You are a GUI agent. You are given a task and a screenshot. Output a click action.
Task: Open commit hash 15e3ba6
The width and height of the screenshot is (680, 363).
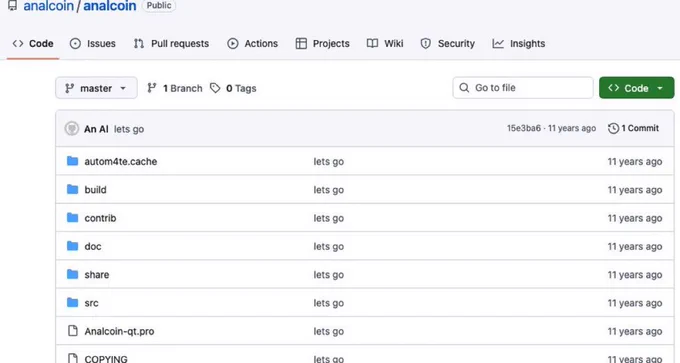pyautogui.click(x=524, y=128)
